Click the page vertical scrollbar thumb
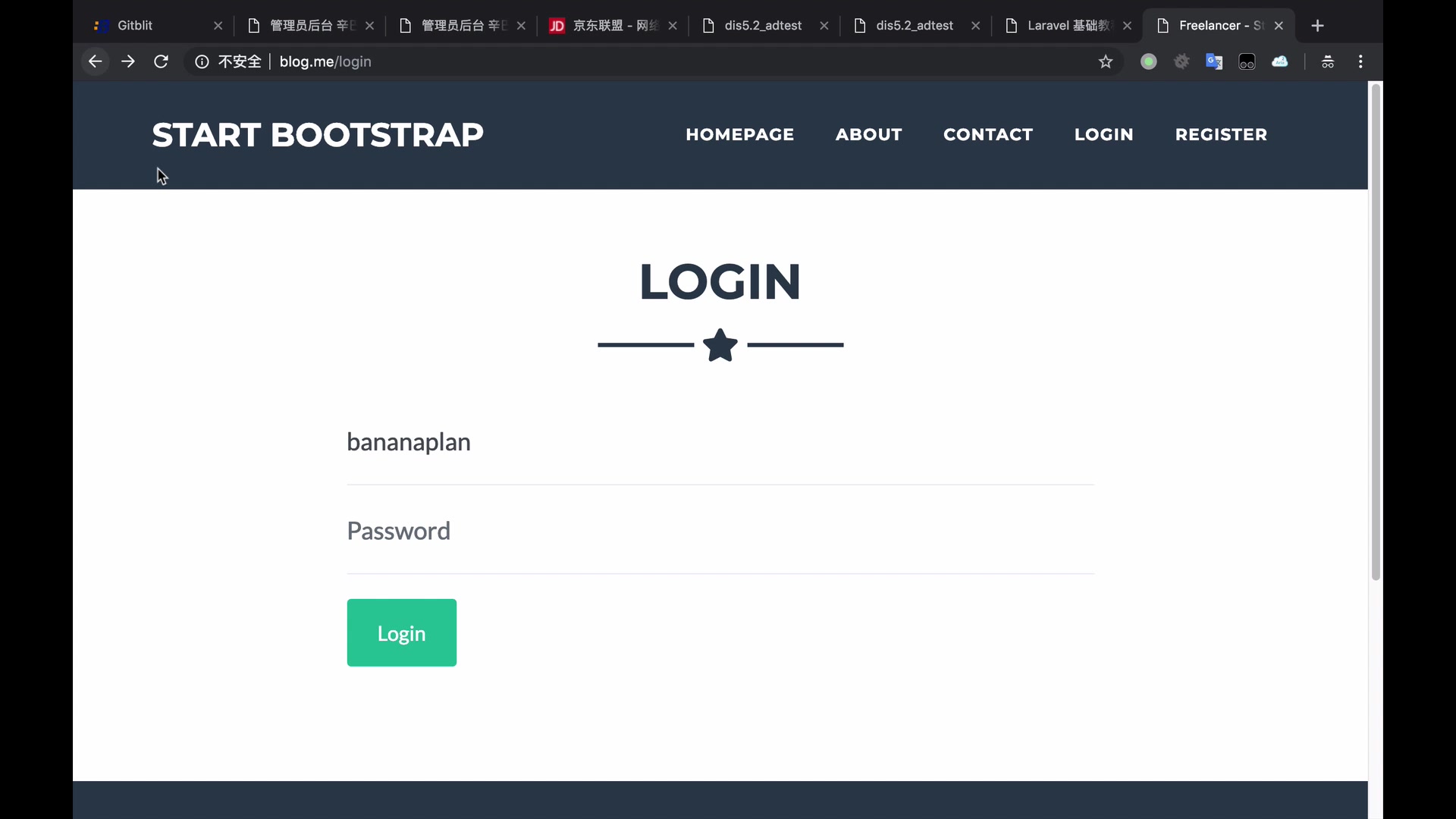Viewport: 1456px width, 819px height. pos(1376,332)
